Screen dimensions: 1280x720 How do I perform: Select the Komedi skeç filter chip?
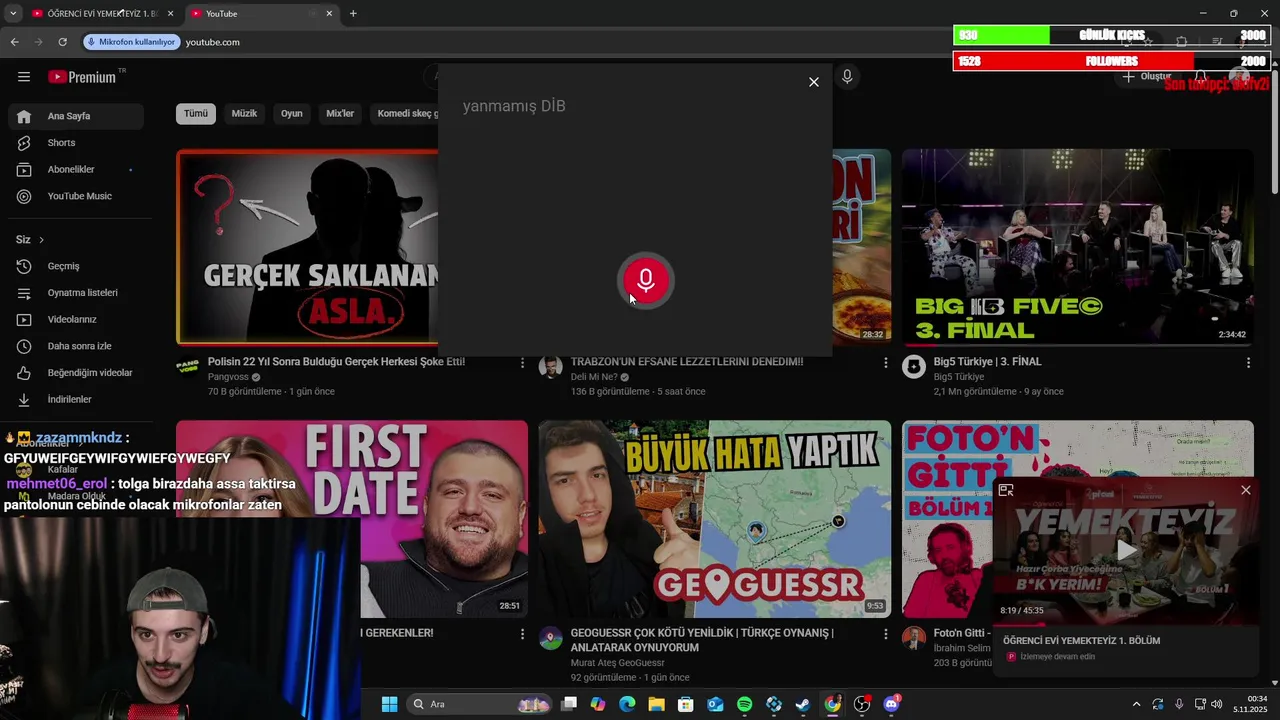[406, 113]
